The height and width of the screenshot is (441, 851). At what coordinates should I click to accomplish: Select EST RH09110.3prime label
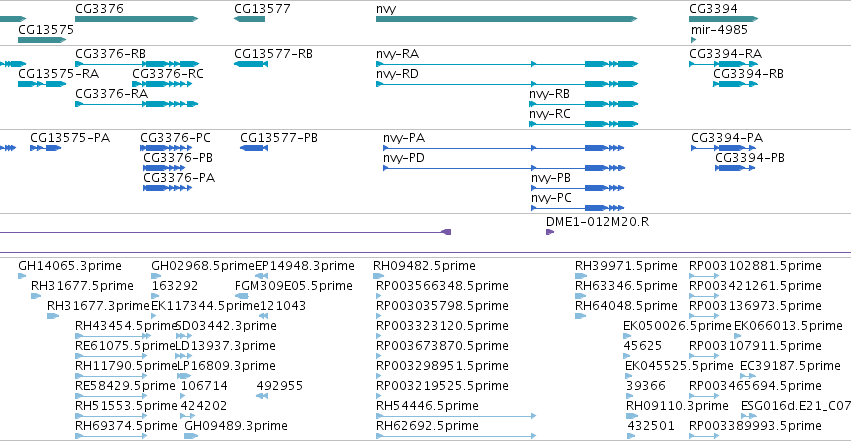point(677,406)
